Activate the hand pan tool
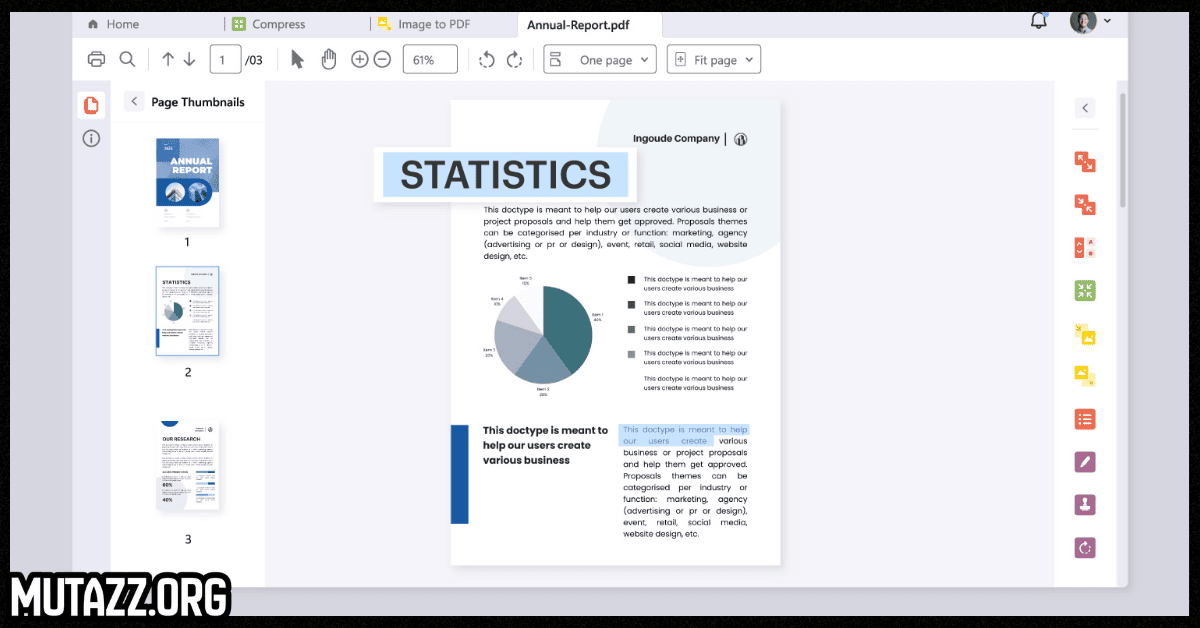 click(x=328, y=60)
